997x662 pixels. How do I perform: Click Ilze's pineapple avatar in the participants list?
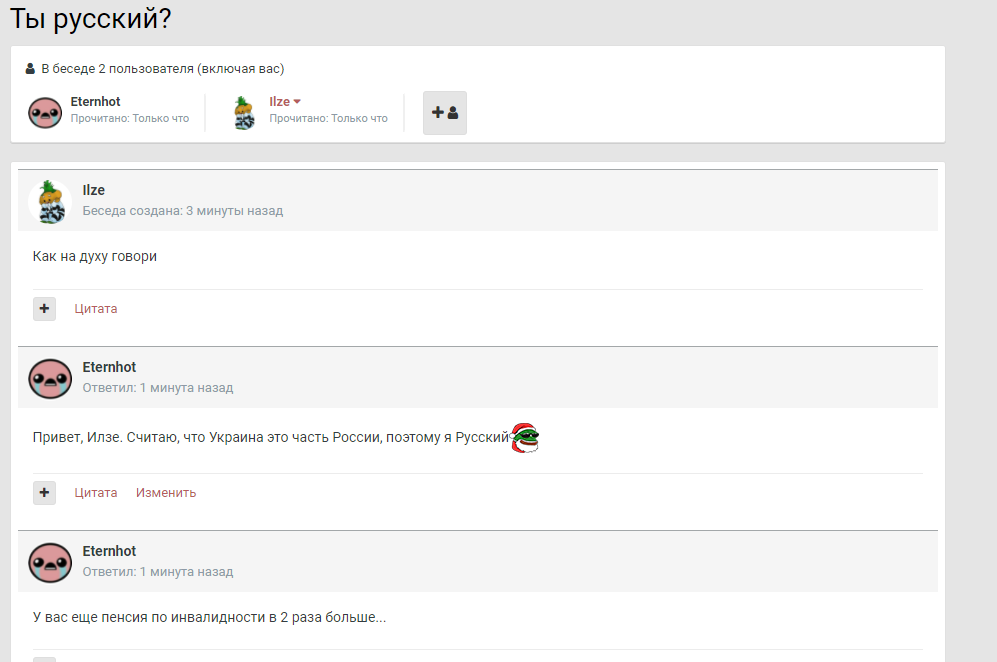(x=244, y=113)
